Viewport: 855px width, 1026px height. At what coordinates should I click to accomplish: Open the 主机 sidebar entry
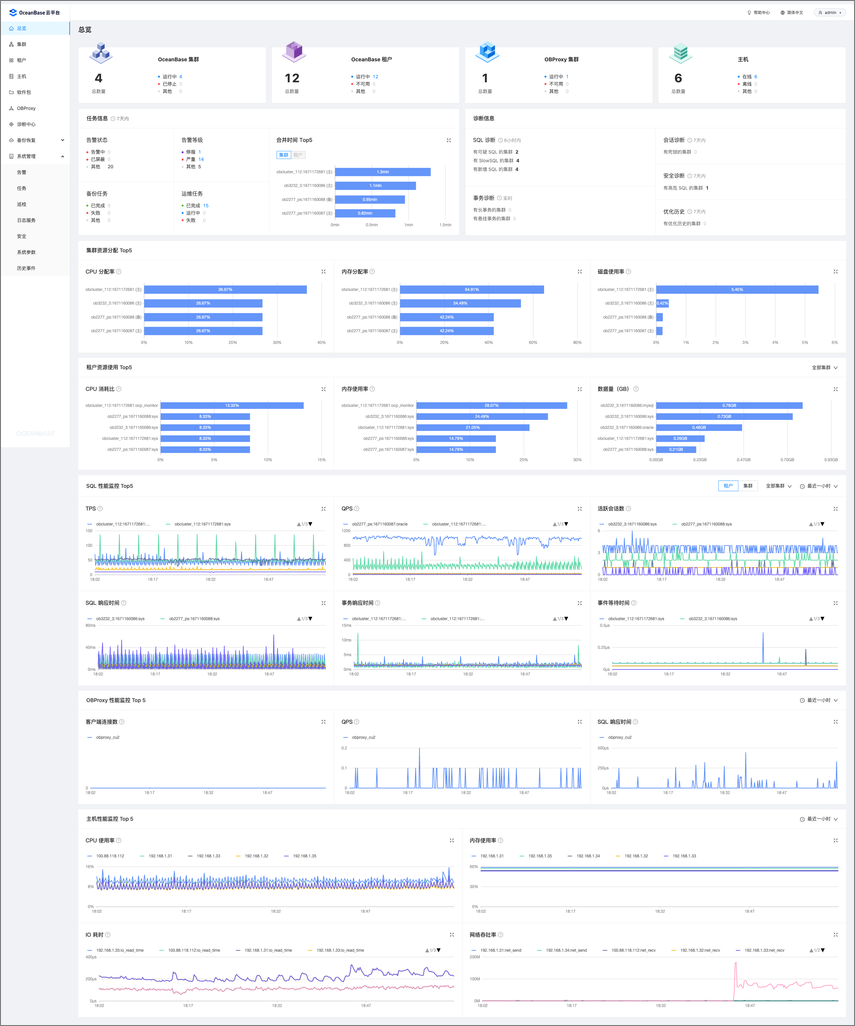22,77
